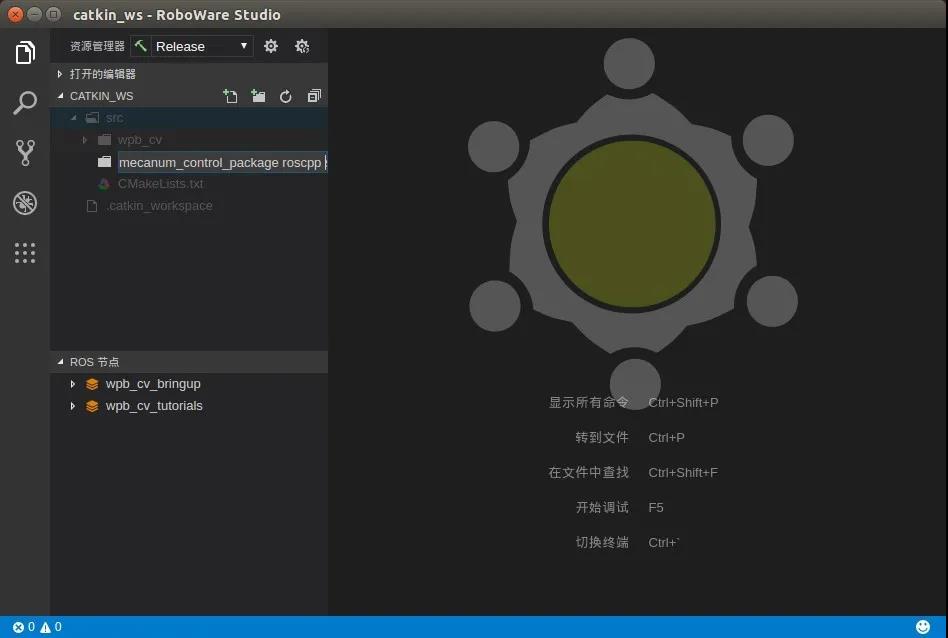Expand the wpb_cv folder arrow
This screenshot has width=948, height=638.
pyautogui.click(x=85, y=140)
